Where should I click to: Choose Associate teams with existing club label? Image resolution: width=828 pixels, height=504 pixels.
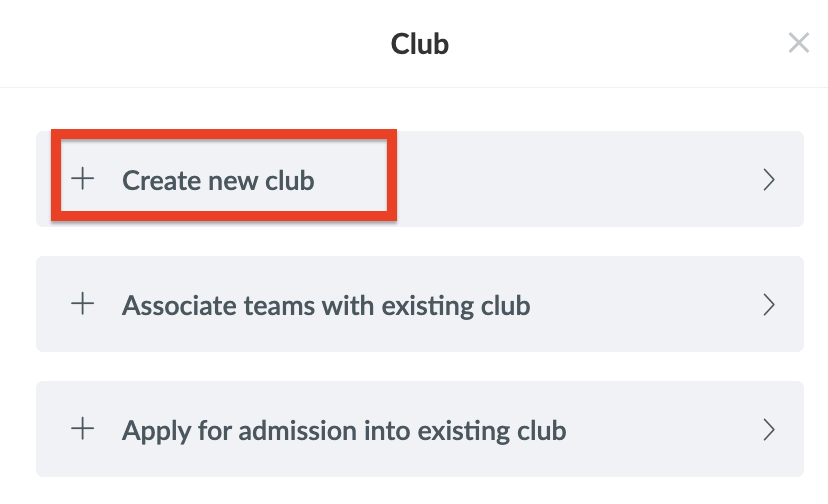tap(326, 306)
